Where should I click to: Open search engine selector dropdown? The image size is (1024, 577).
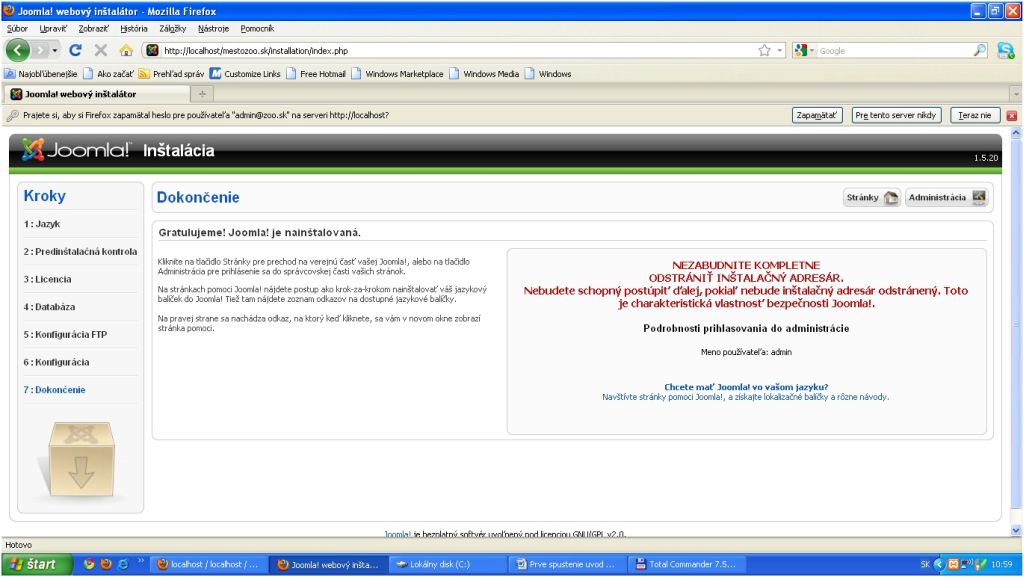pyautogui.click(x=804, y=50)
